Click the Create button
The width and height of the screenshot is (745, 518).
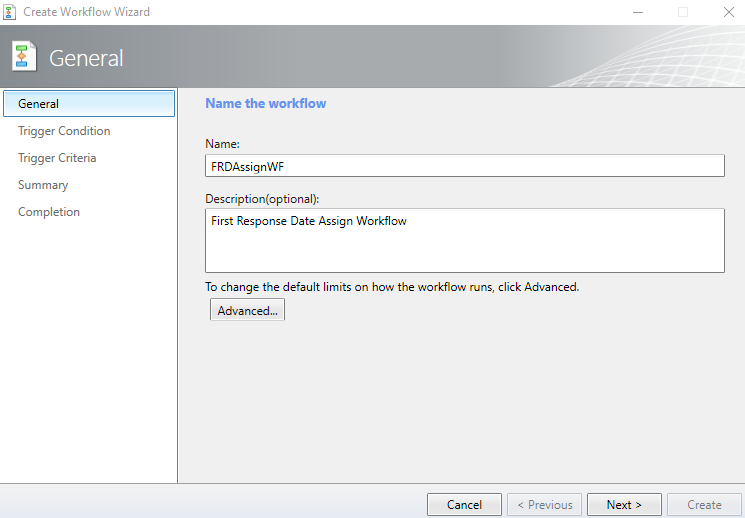[704, 505]
